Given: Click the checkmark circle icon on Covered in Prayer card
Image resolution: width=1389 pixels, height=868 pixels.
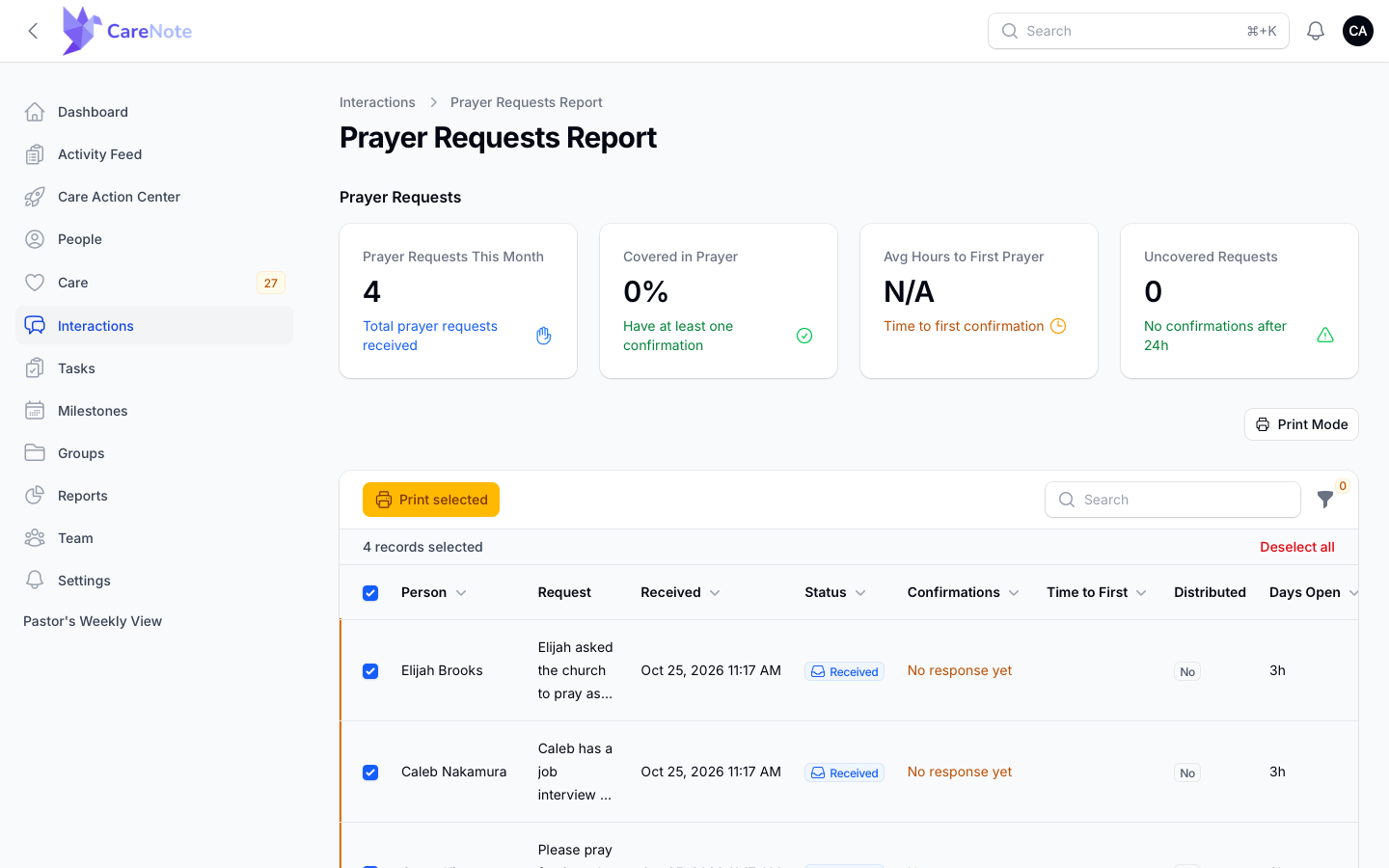Looking at the screenshot, I should 804,336.
